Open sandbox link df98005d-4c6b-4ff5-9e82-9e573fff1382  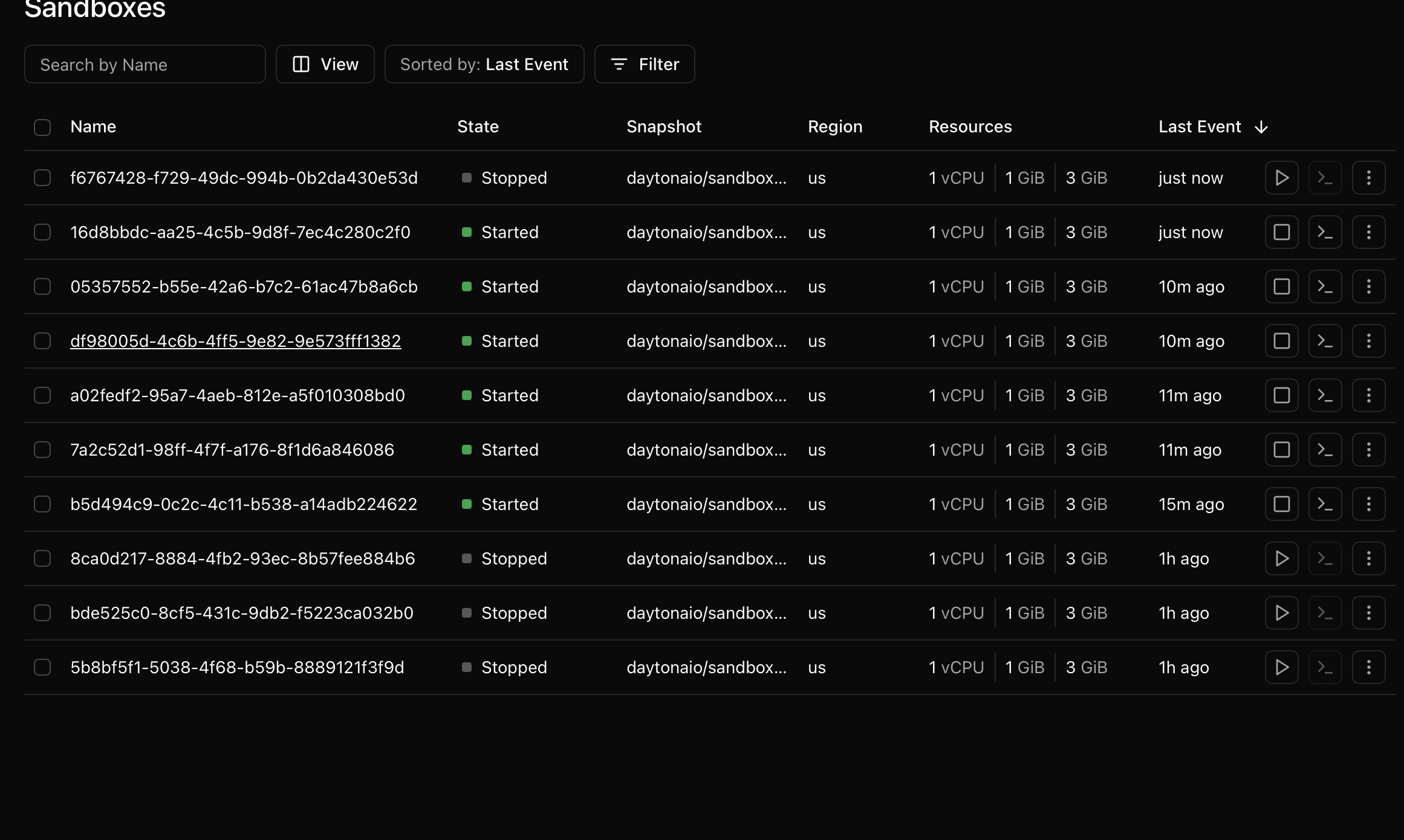235,341
